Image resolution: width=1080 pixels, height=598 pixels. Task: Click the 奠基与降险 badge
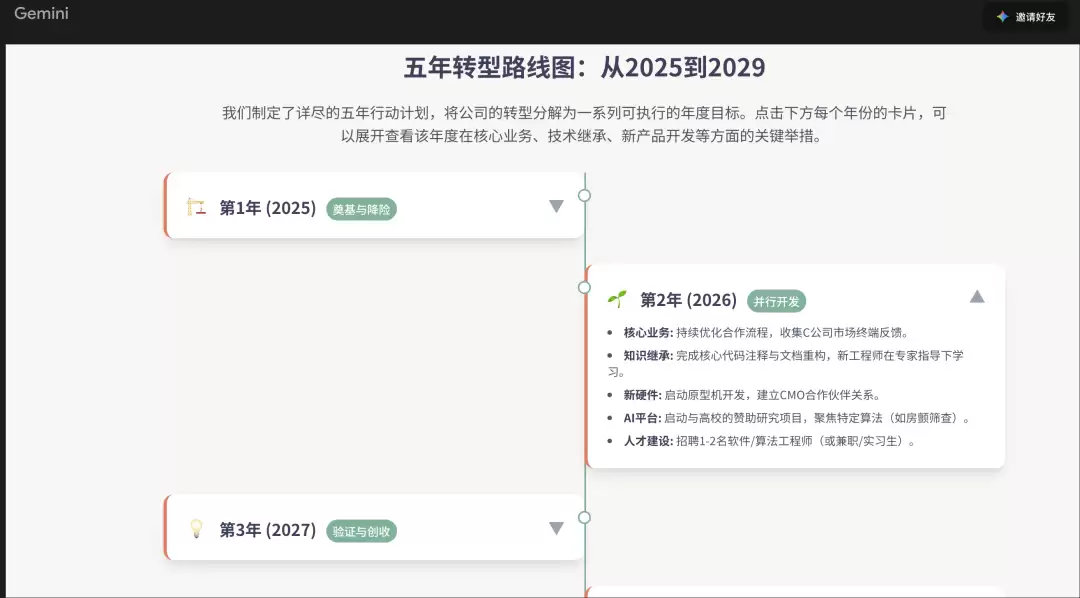(x=362, y=209)
